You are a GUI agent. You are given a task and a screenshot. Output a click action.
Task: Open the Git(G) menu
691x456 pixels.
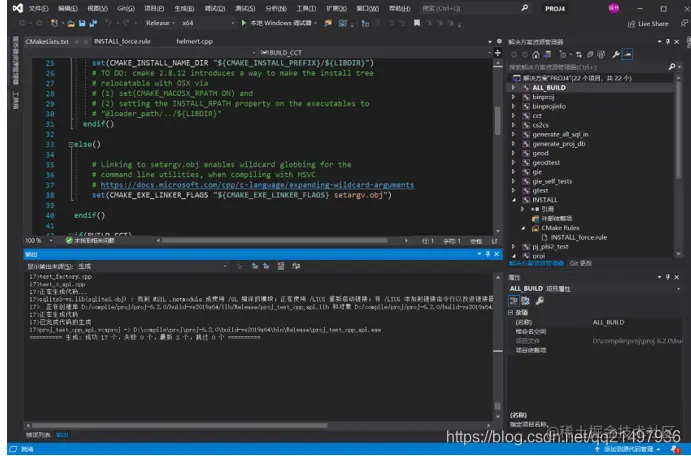click(126, 8)
